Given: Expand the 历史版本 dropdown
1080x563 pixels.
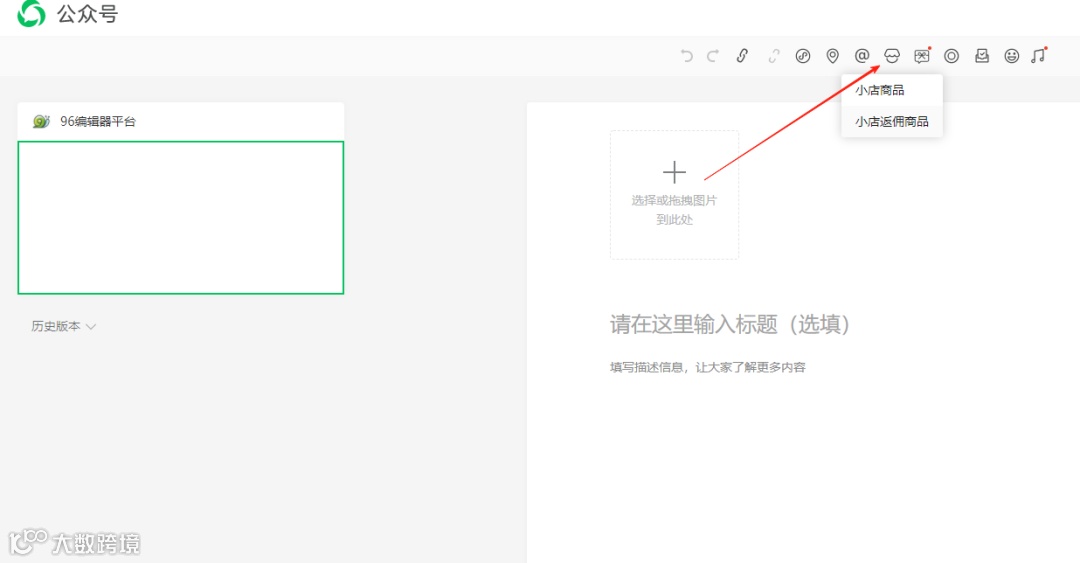Looking at the screenshot, I should tap(63, 326).
